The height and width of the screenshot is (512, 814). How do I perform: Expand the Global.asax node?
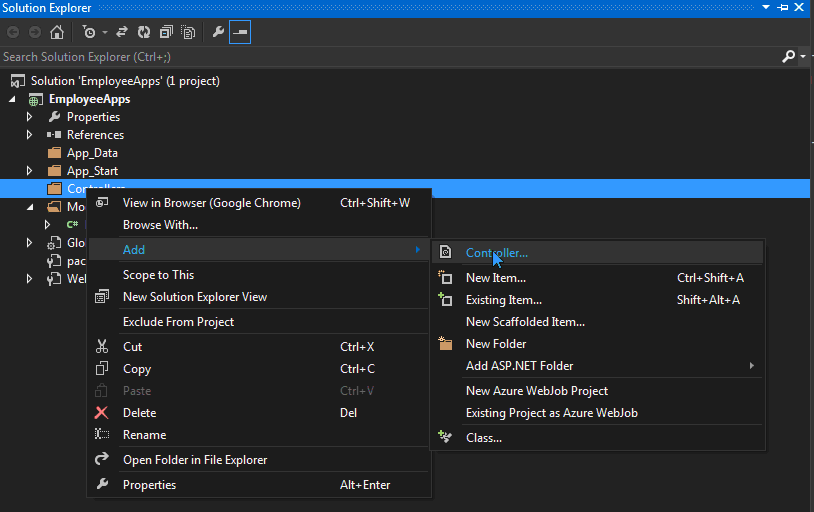pyautogui.click(x=30, y=242)
